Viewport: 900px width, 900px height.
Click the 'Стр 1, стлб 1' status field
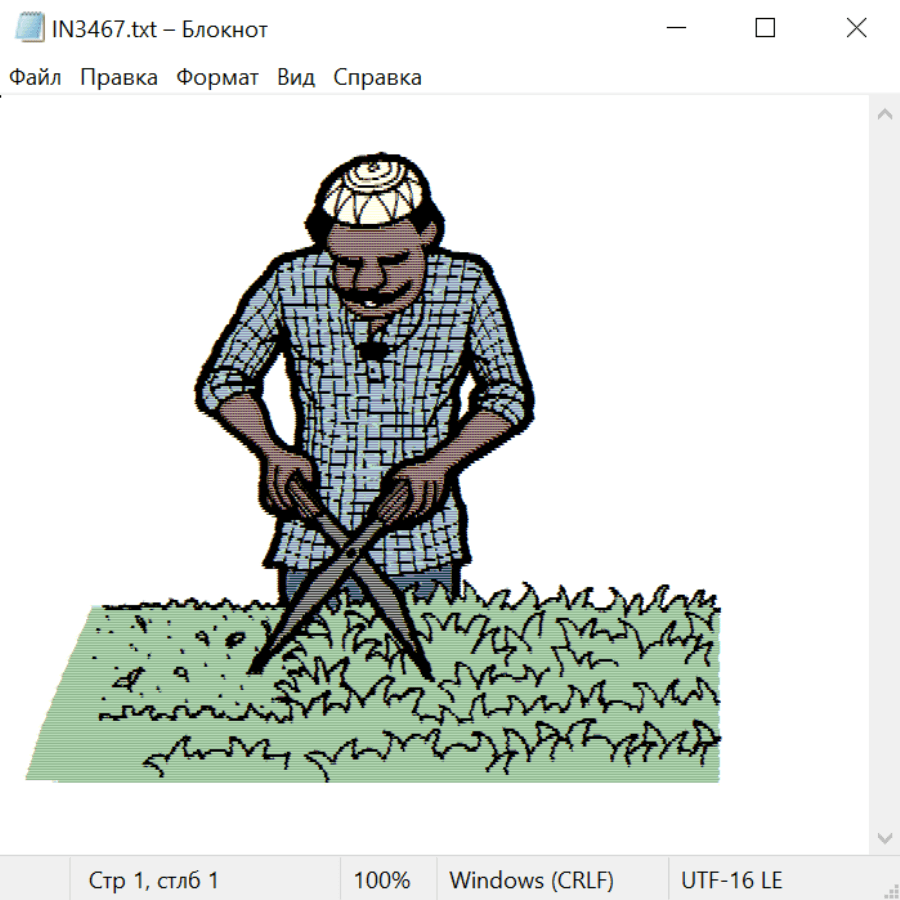tap(154, 881)
